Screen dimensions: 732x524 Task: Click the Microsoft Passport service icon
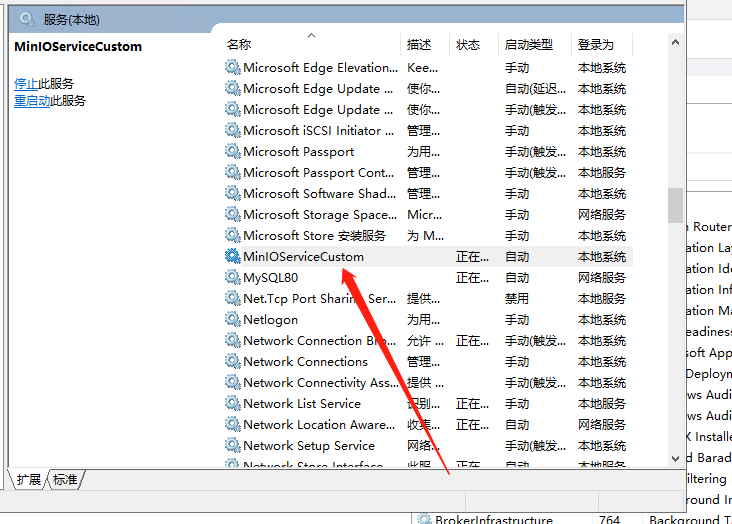[233, 152]
